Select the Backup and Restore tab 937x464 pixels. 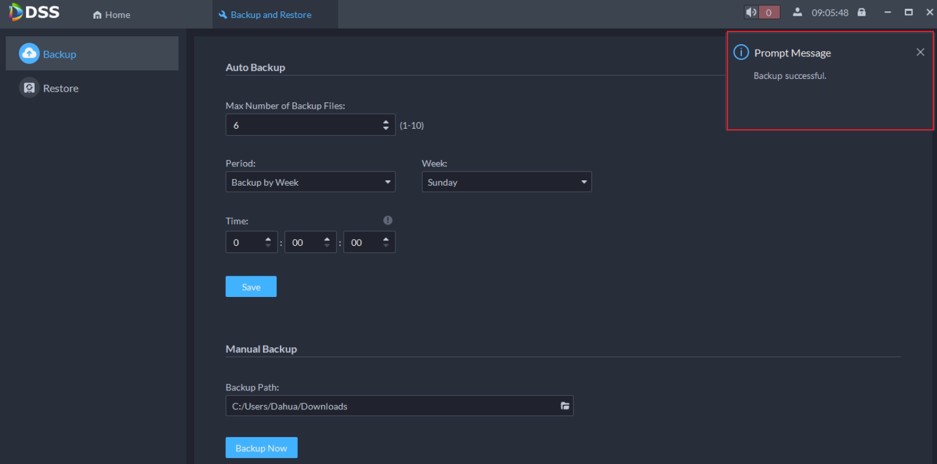point(265,15)
